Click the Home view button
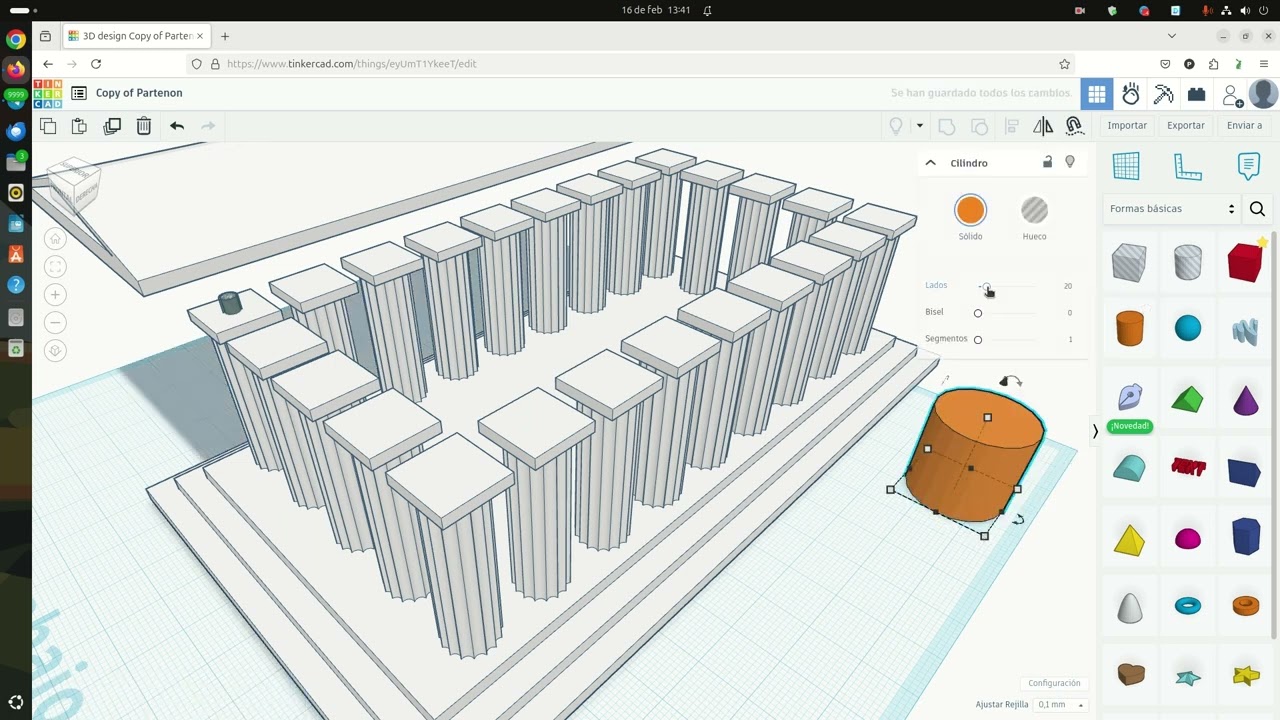This screenshot has height=720, width=1280. (55, 238)
